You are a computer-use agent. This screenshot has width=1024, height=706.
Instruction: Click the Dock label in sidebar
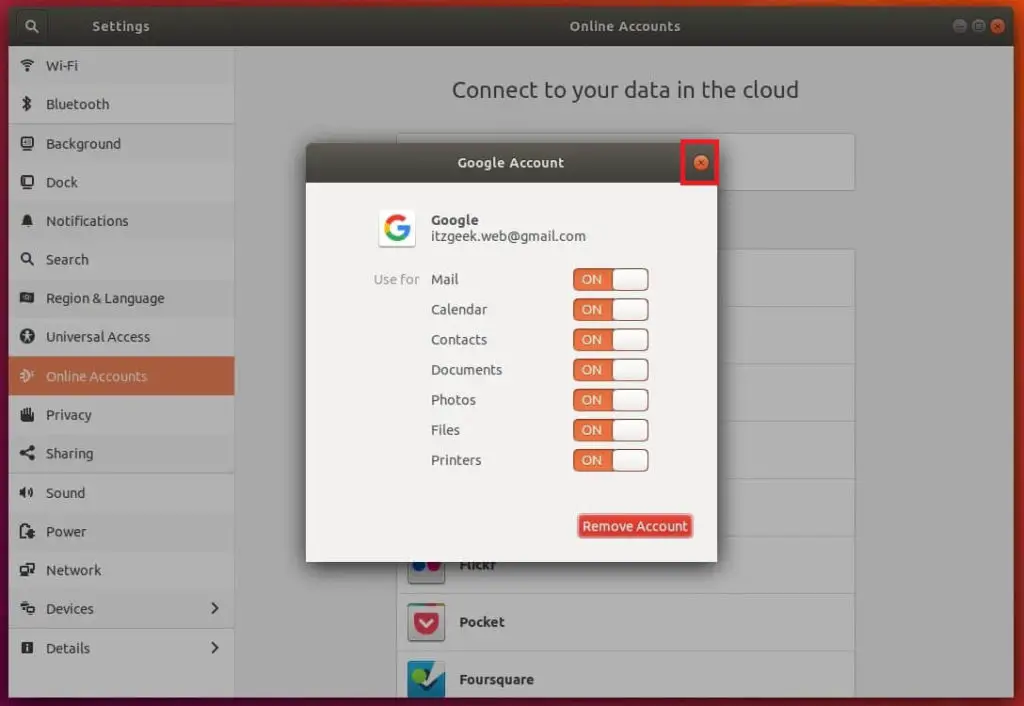[x=62, y=182]
